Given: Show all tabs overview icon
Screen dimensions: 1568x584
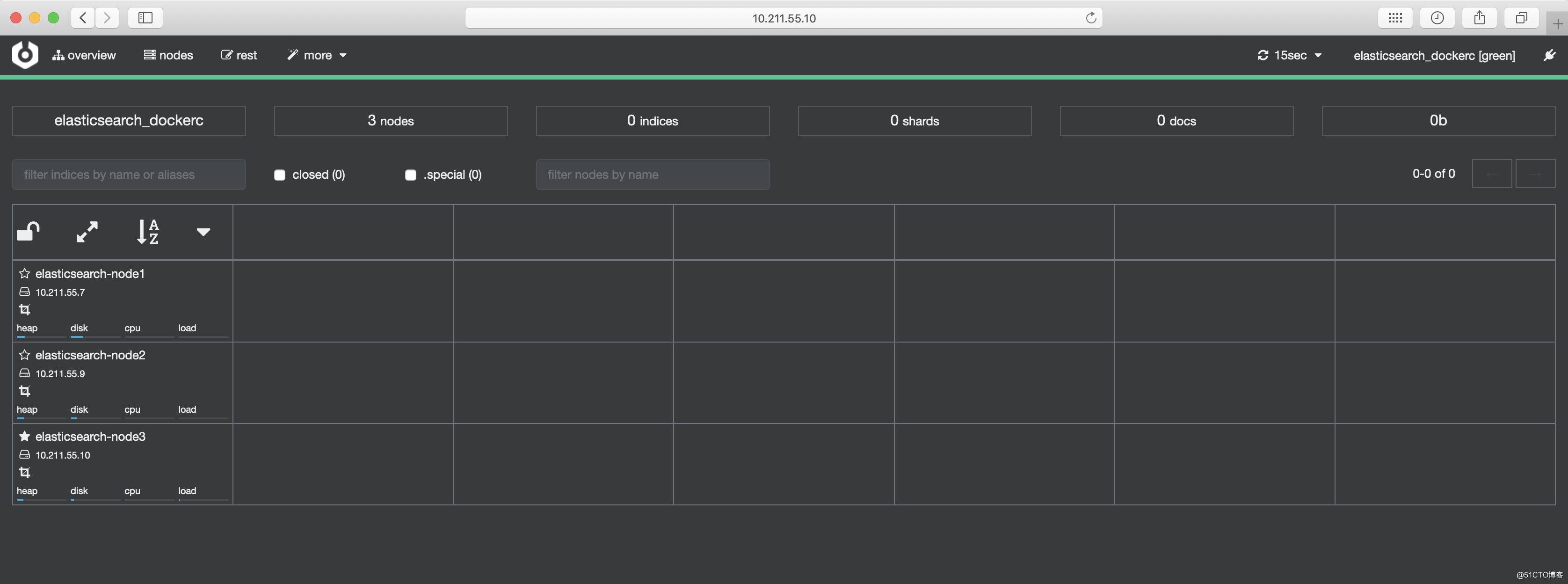Looking at the screenshot, I should click(x=1521, y=18).
